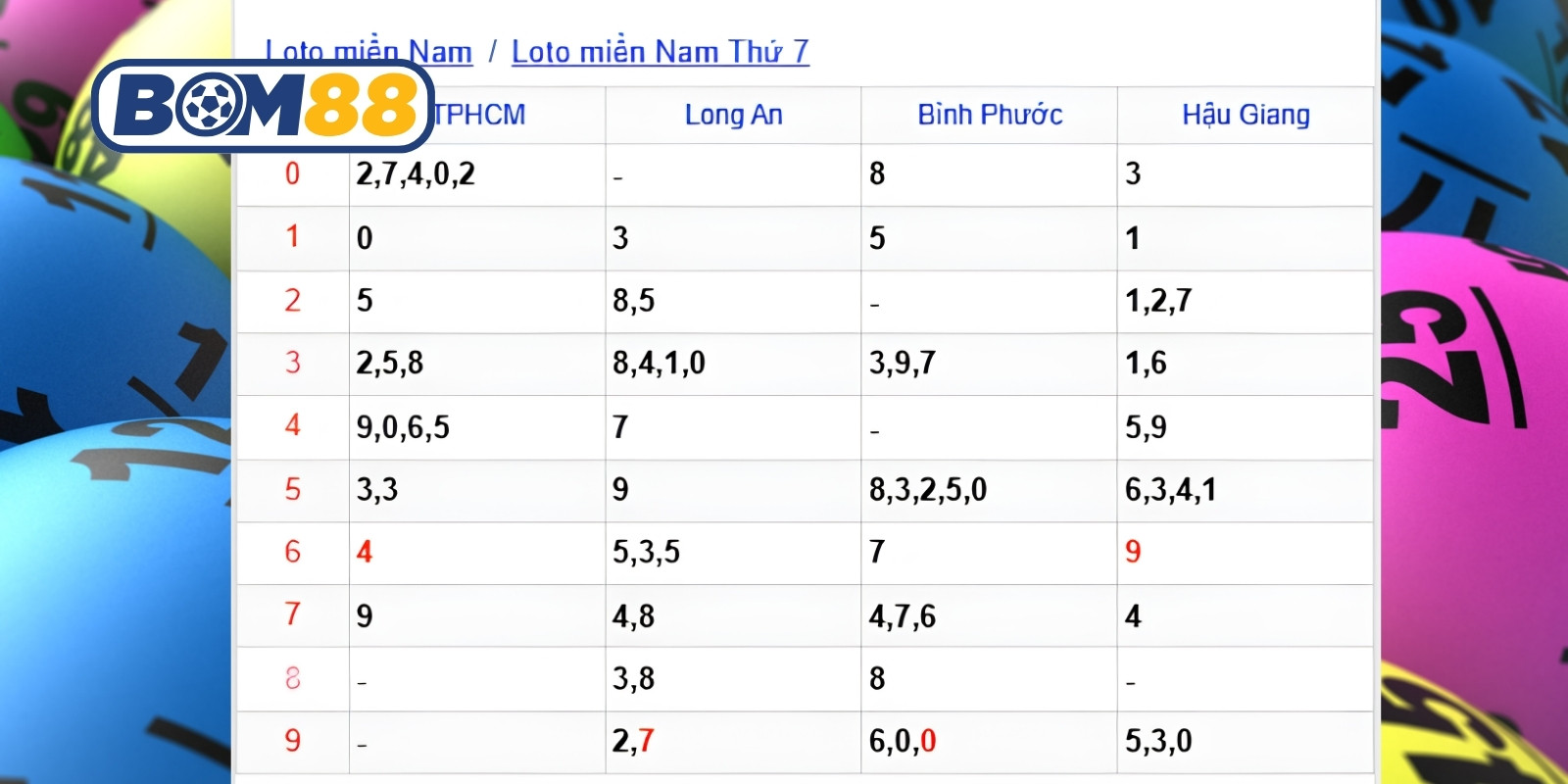The height and width of the screenshot is (784, 1568).
Task: Open the Loto miền Nam Thứ 7 link
Action: [x=661, y=52]
